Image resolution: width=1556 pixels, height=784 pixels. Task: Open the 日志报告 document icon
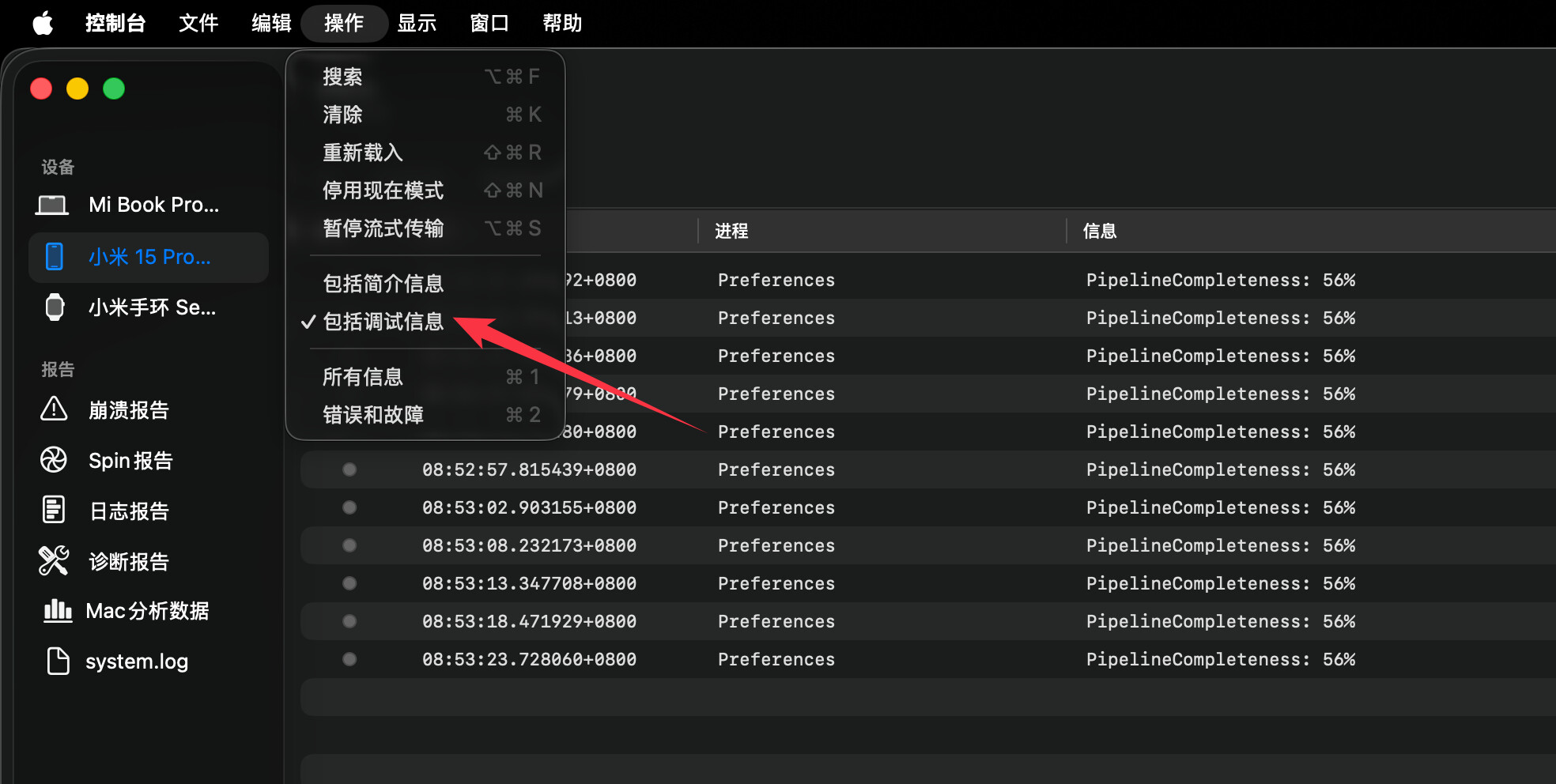pos(54,510)
